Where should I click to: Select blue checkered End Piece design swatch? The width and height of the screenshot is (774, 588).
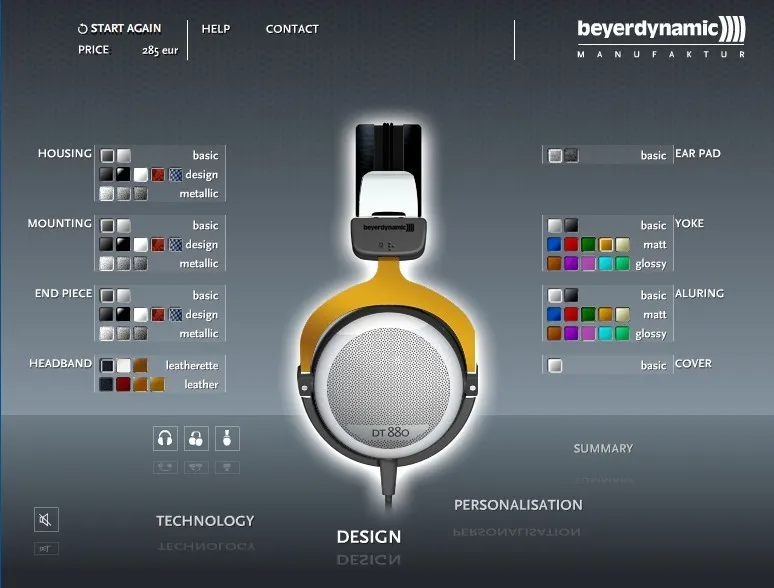coord(175,315)
